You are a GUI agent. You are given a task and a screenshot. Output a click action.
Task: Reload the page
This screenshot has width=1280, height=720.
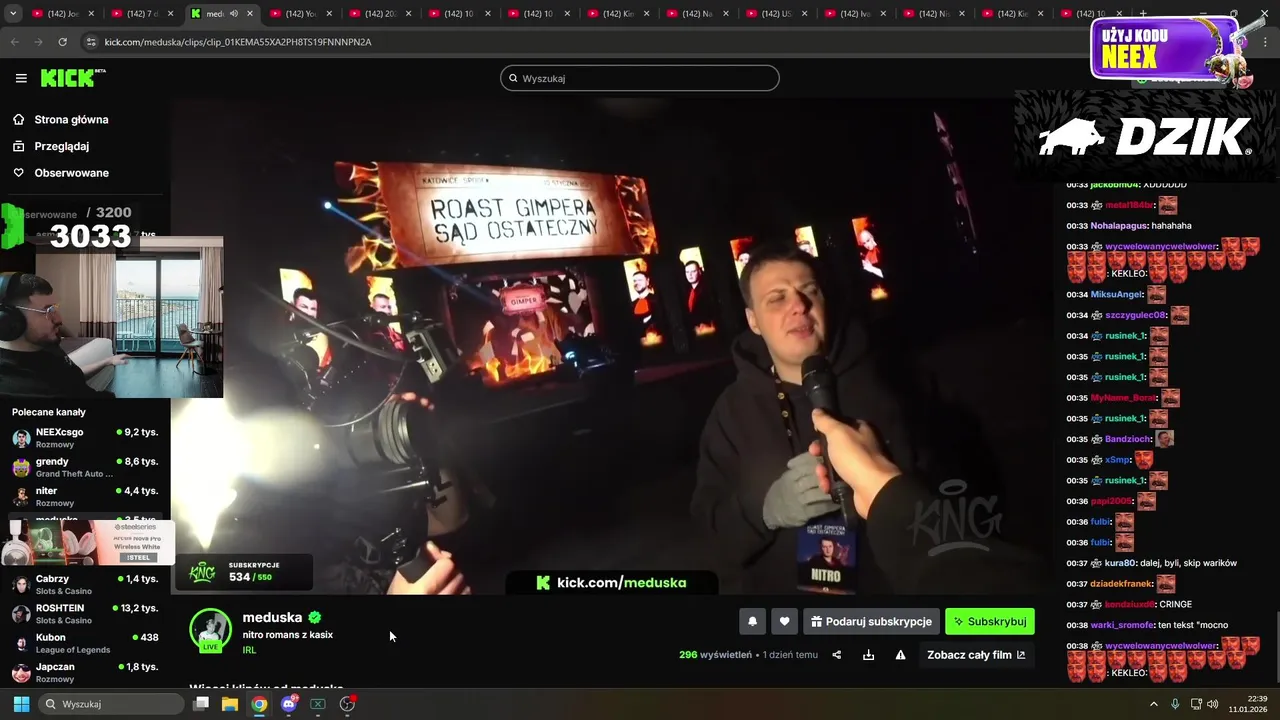coord(63,42)
